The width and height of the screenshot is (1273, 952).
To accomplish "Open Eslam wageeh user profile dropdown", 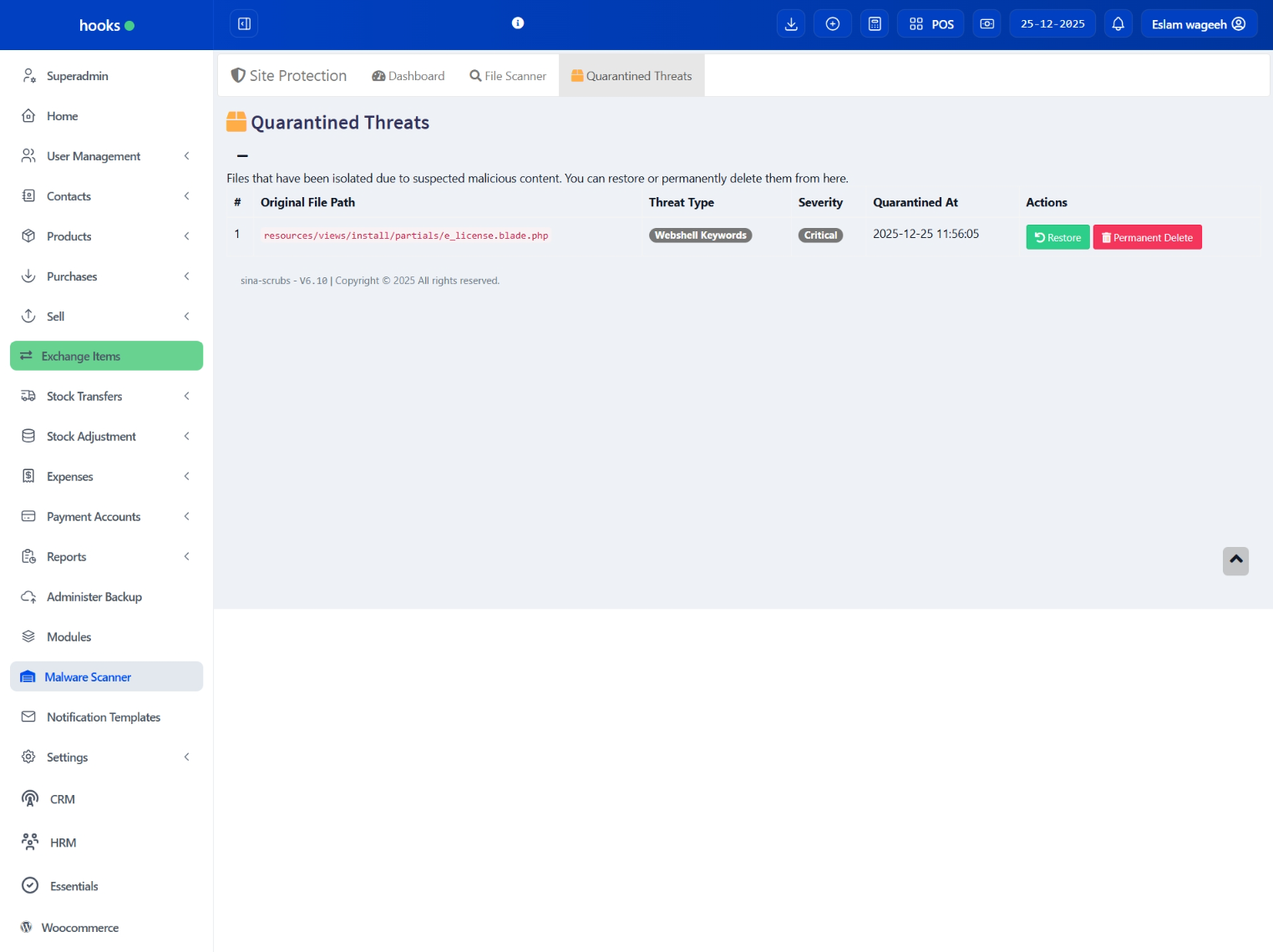I will tap(1198, 24).
